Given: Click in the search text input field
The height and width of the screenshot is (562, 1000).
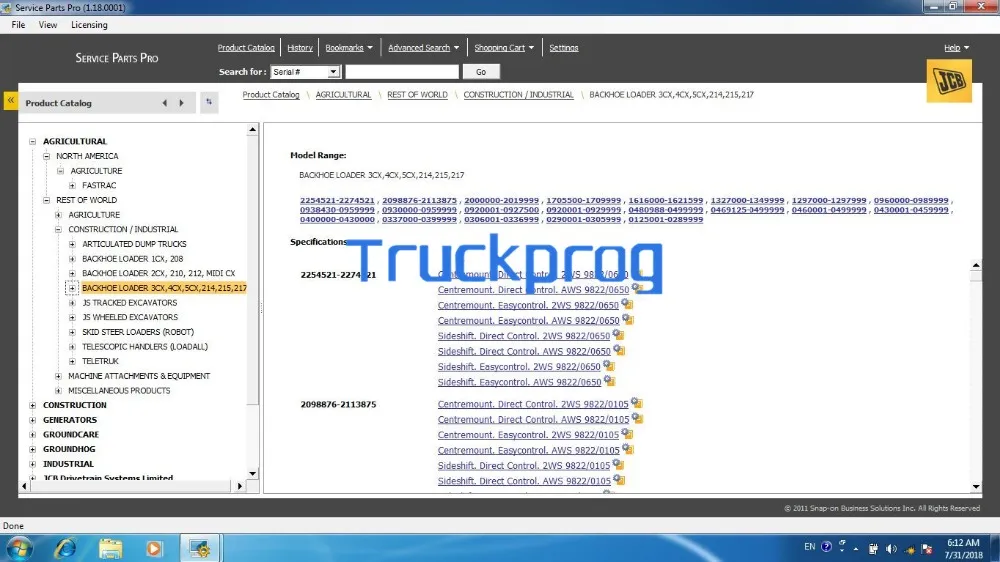Looking at the screenshot, I should 402,72.
